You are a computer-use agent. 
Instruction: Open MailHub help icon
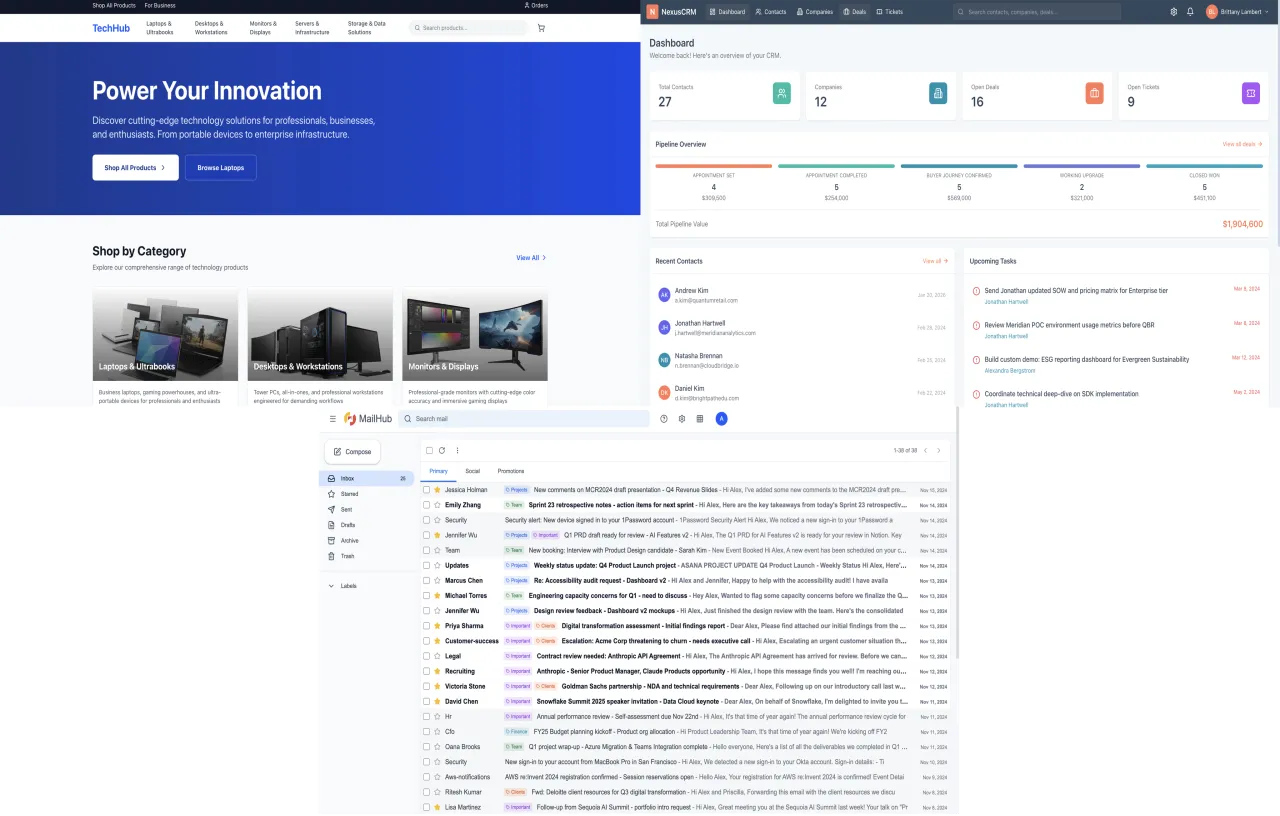[664, 419]
